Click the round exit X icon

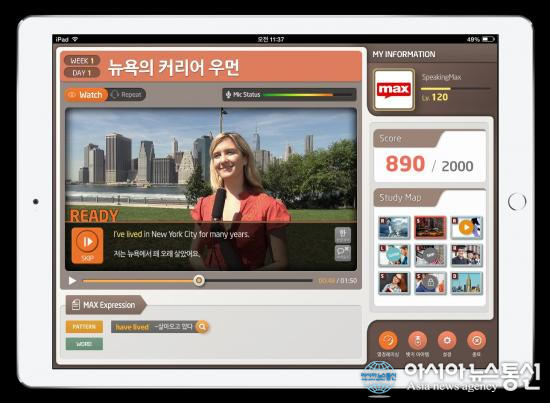[476, 340]
